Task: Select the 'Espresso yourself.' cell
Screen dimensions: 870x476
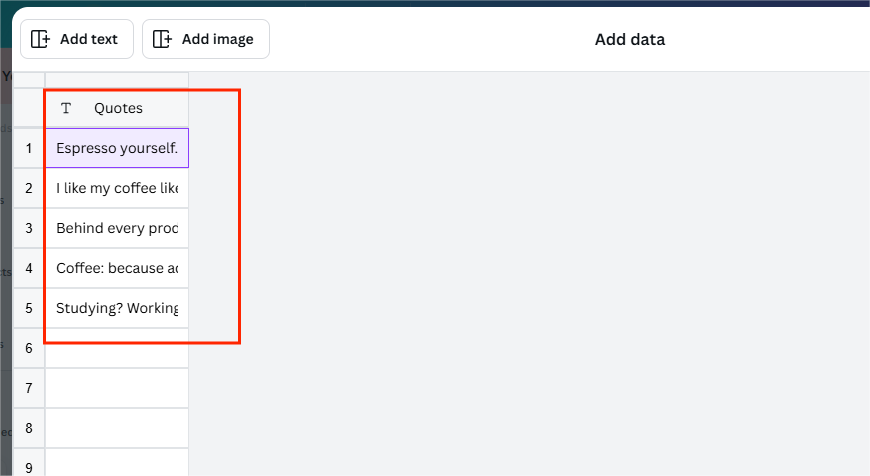Action: (x=117, y=148)
